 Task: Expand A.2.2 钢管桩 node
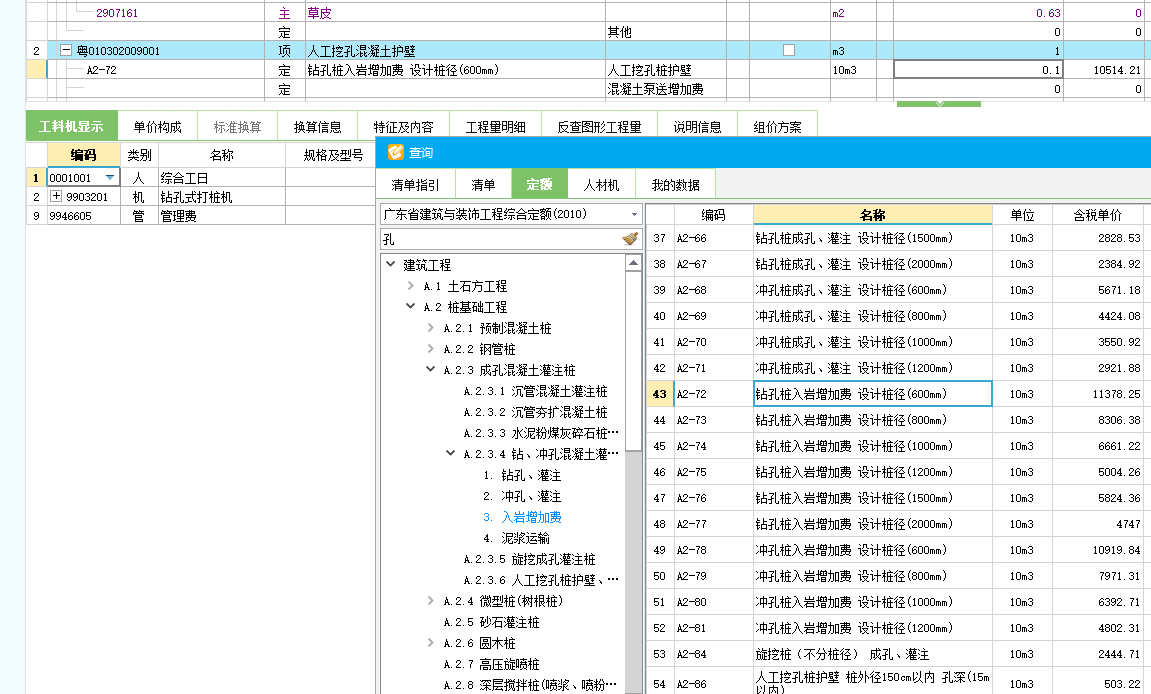[430, 349]
